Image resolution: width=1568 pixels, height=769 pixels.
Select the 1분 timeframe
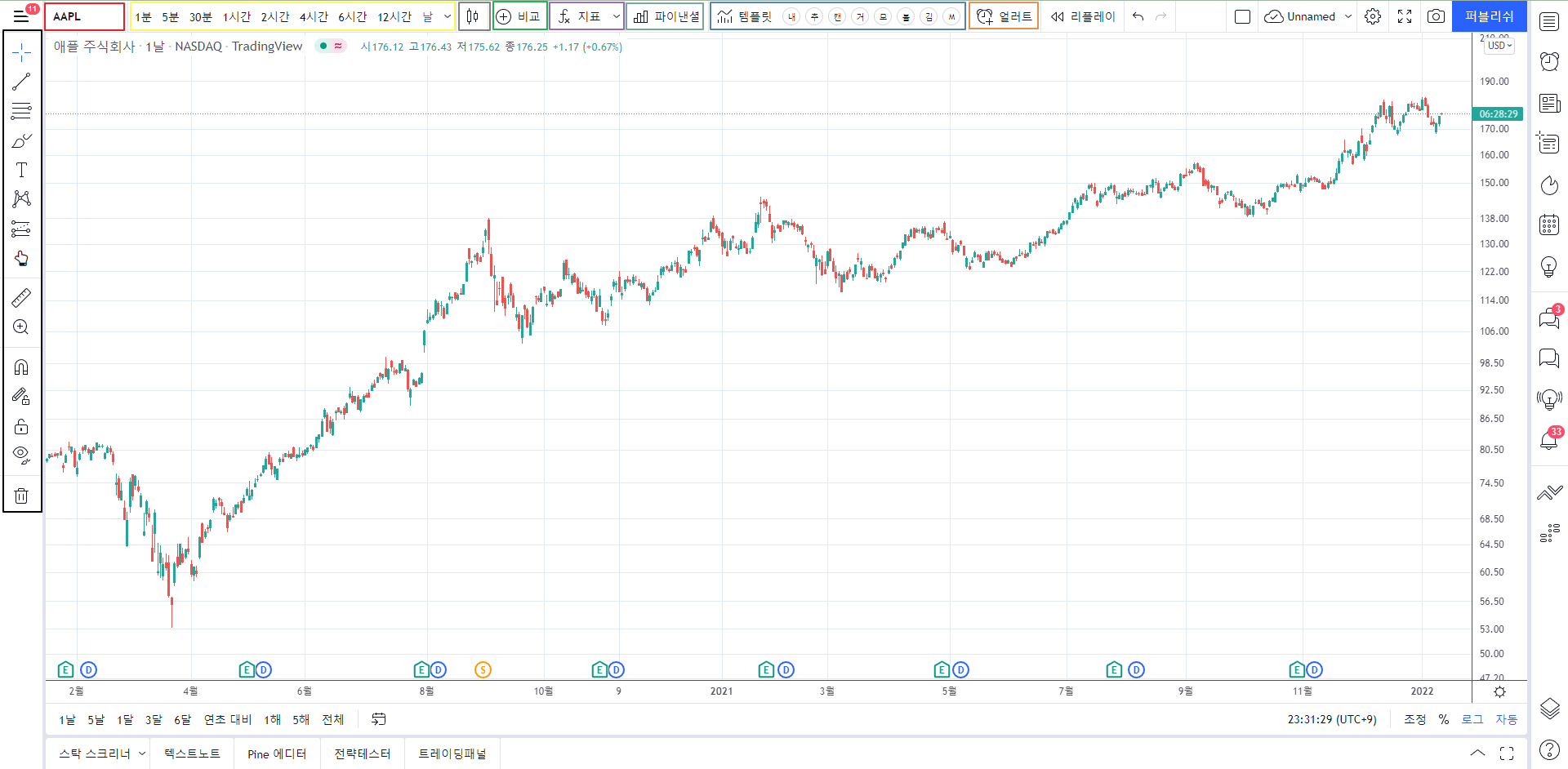point(143,16)
